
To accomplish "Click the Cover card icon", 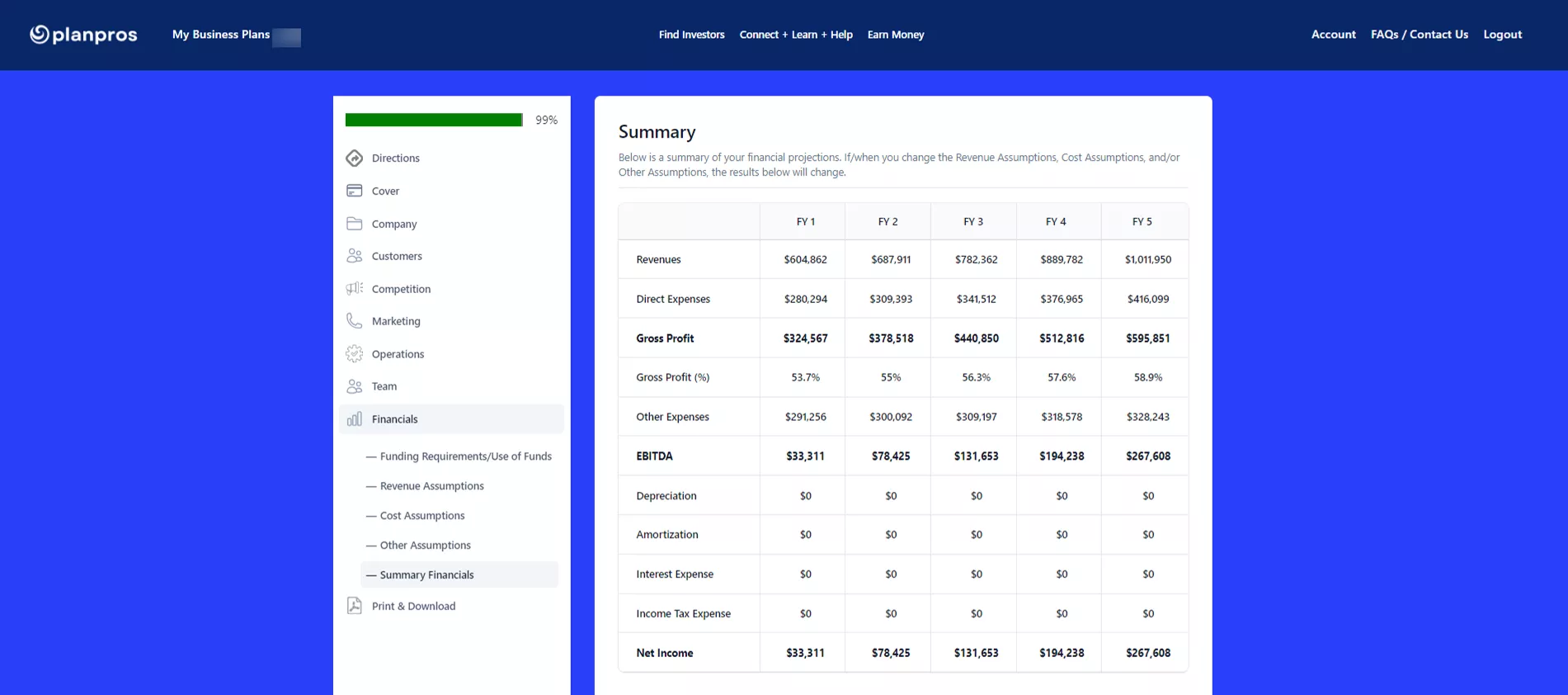I will tap(355, 191).
